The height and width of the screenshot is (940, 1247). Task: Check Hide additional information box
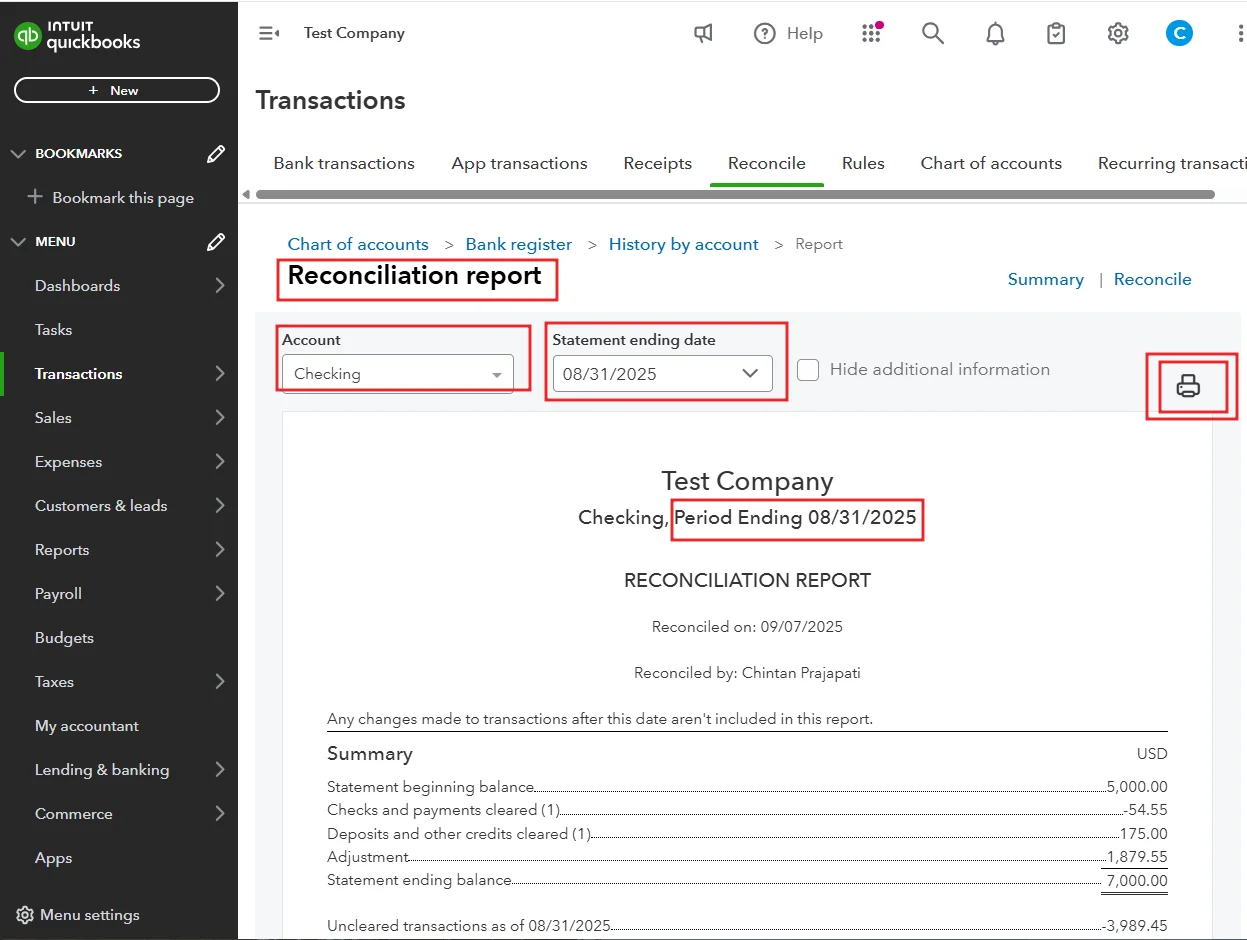809,370
